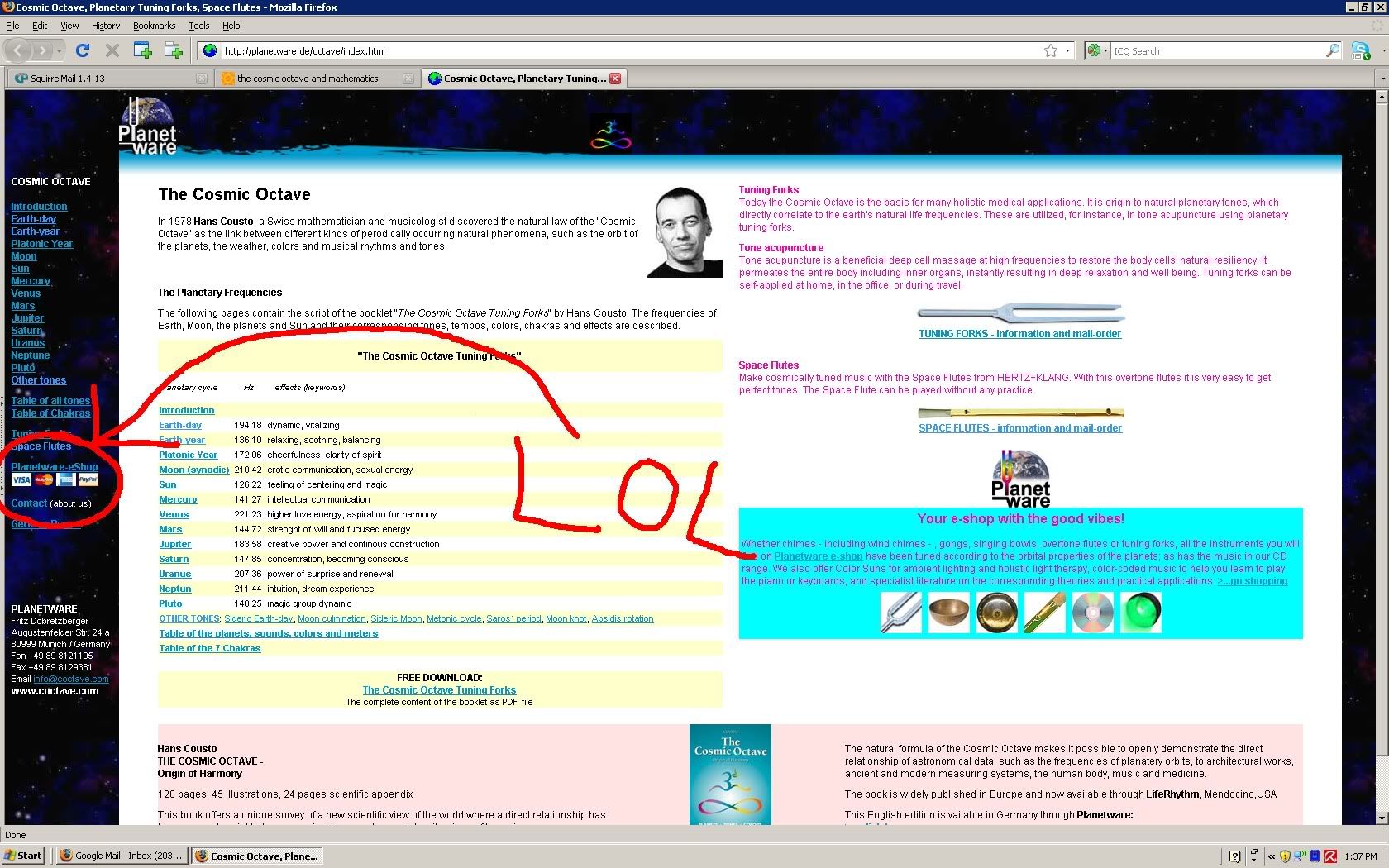Open the Contact link in the sidebar

(x=29, y=503)
